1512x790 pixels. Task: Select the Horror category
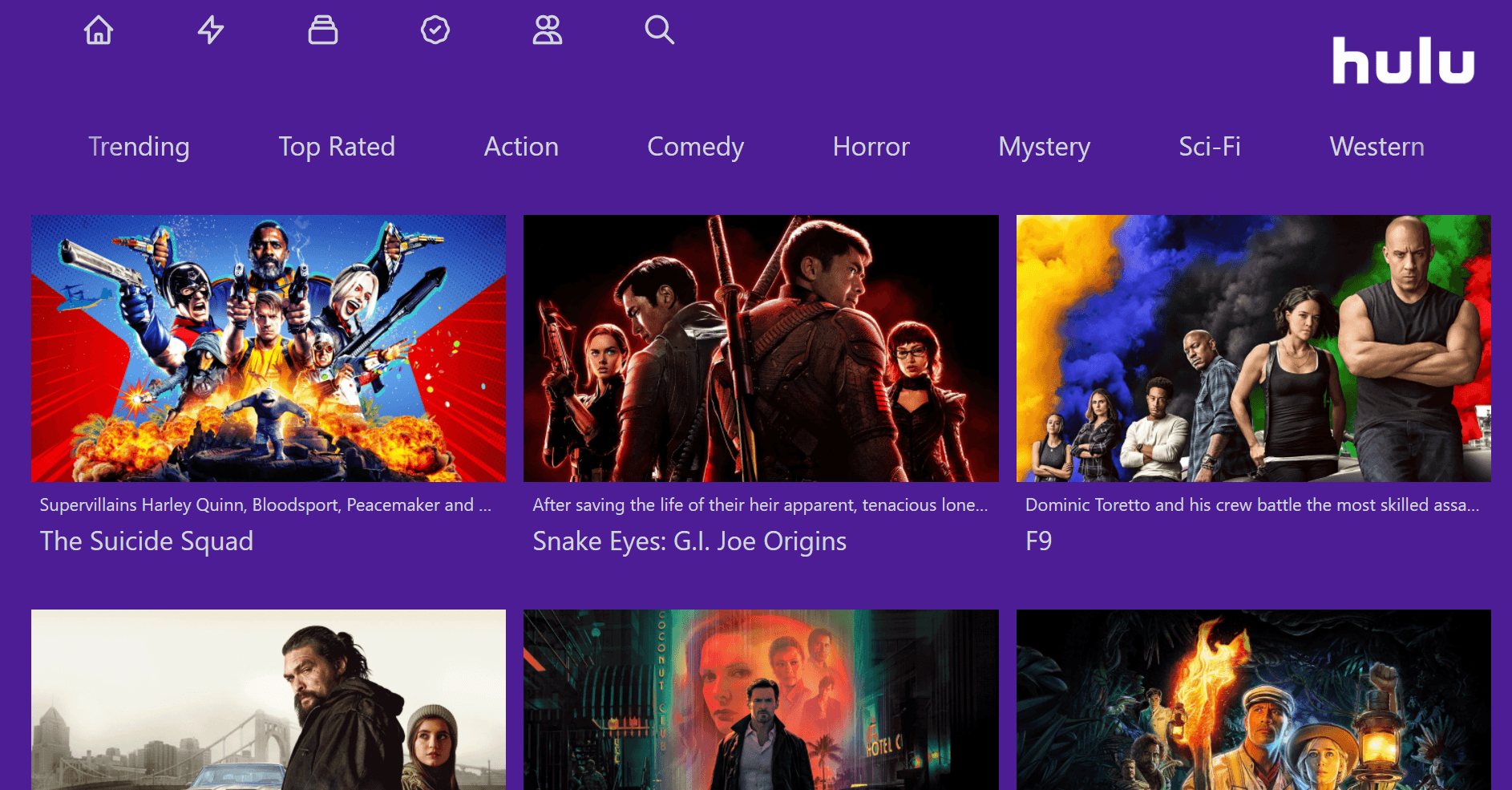pos(871,147)
